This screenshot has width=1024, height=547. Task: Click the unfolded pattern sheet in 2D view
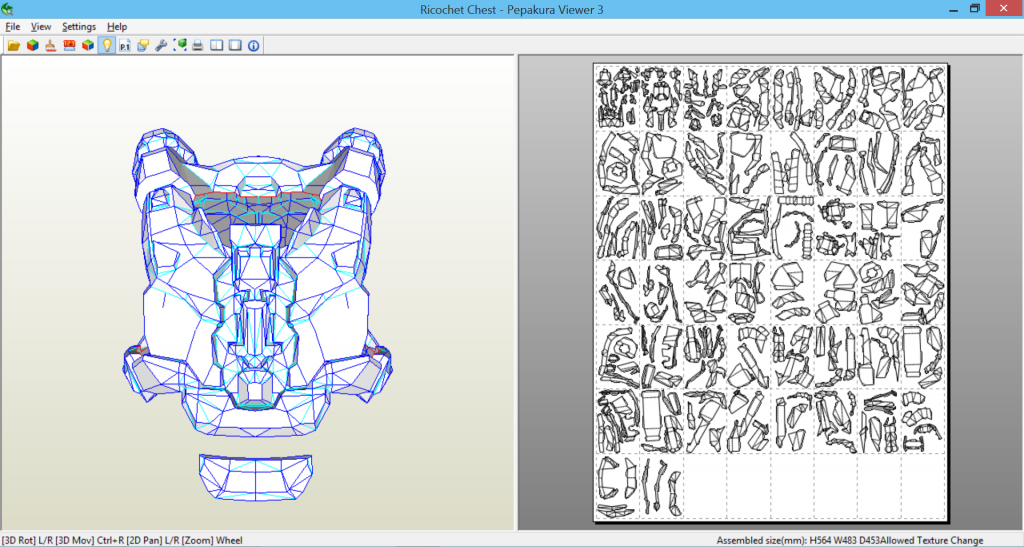pyautogui.click(x=770, y=292)
